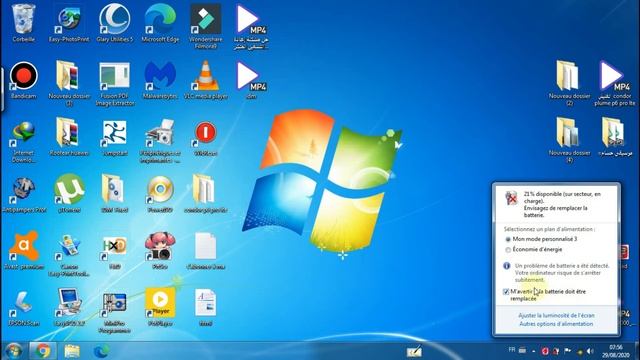Select the html document file icon
Screen dimensions: 640x360
(x=206, y=308)
